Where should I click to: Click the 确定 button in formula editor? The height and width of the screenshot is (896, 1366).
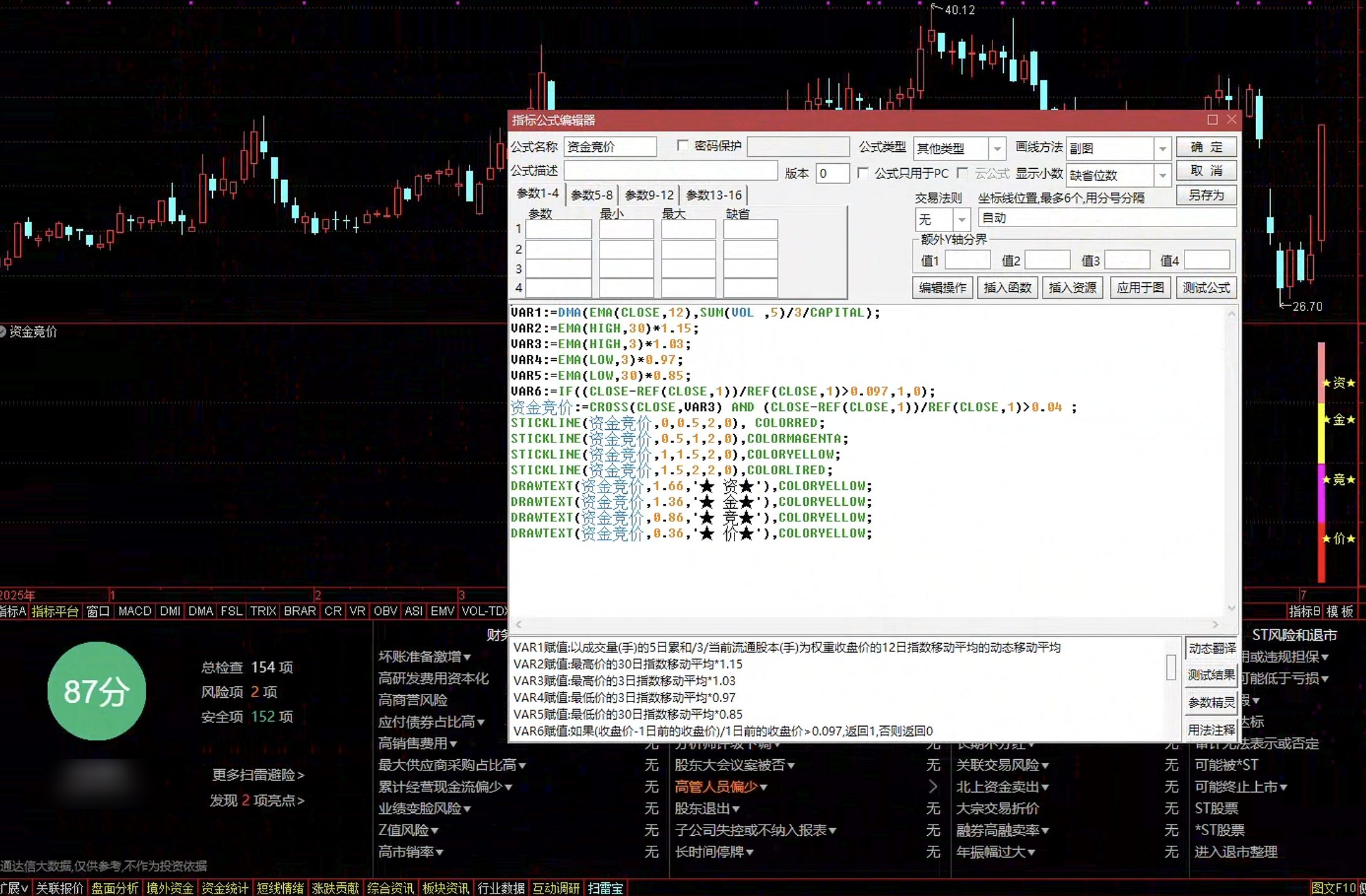pyautogui.click(x=1206, y=147)
